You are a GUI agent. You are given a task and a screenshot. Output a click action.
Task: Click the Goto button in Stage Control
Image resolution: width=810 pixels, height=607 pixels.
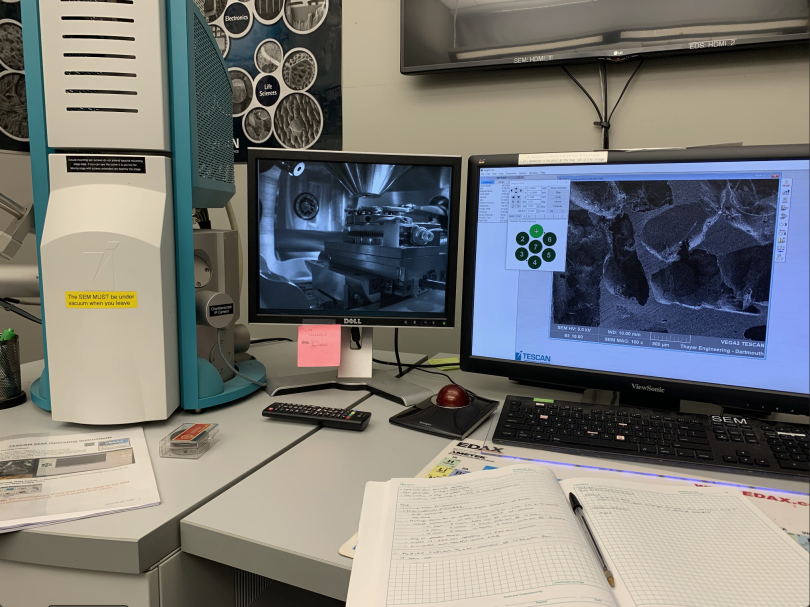pyautogui.click(x=558, y=197)
